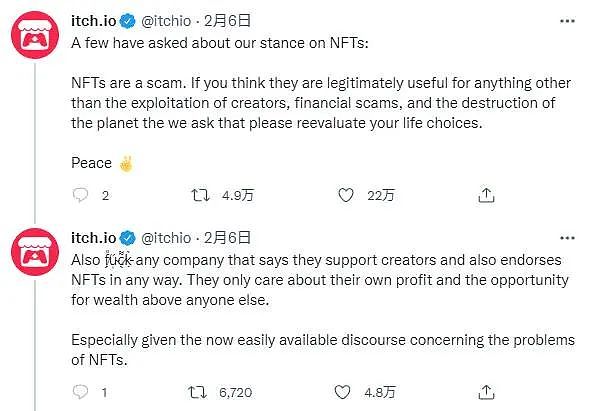Open the first tweet text about NFTs scam
590x411 pixels.
[x=321, y=103]
